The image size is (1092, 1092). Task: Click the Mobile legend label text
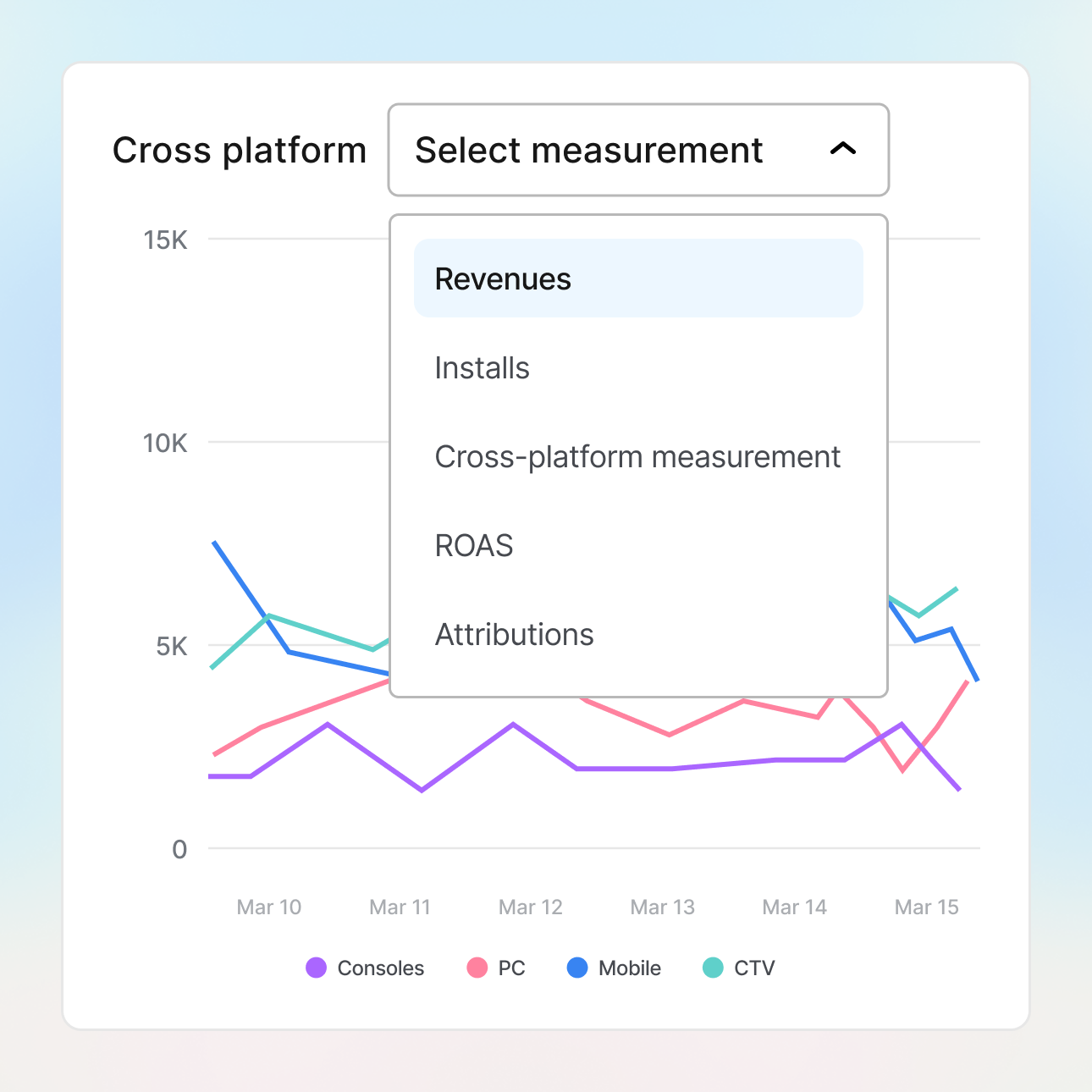(x=628, y=968)
